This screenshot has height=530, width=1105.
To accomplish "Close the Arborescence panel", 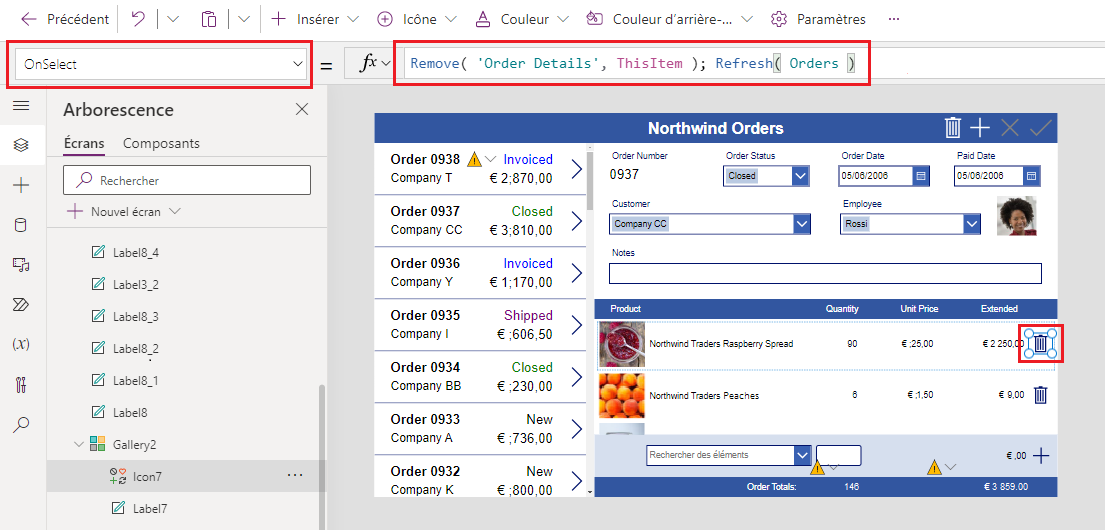I will click(302, 109).
